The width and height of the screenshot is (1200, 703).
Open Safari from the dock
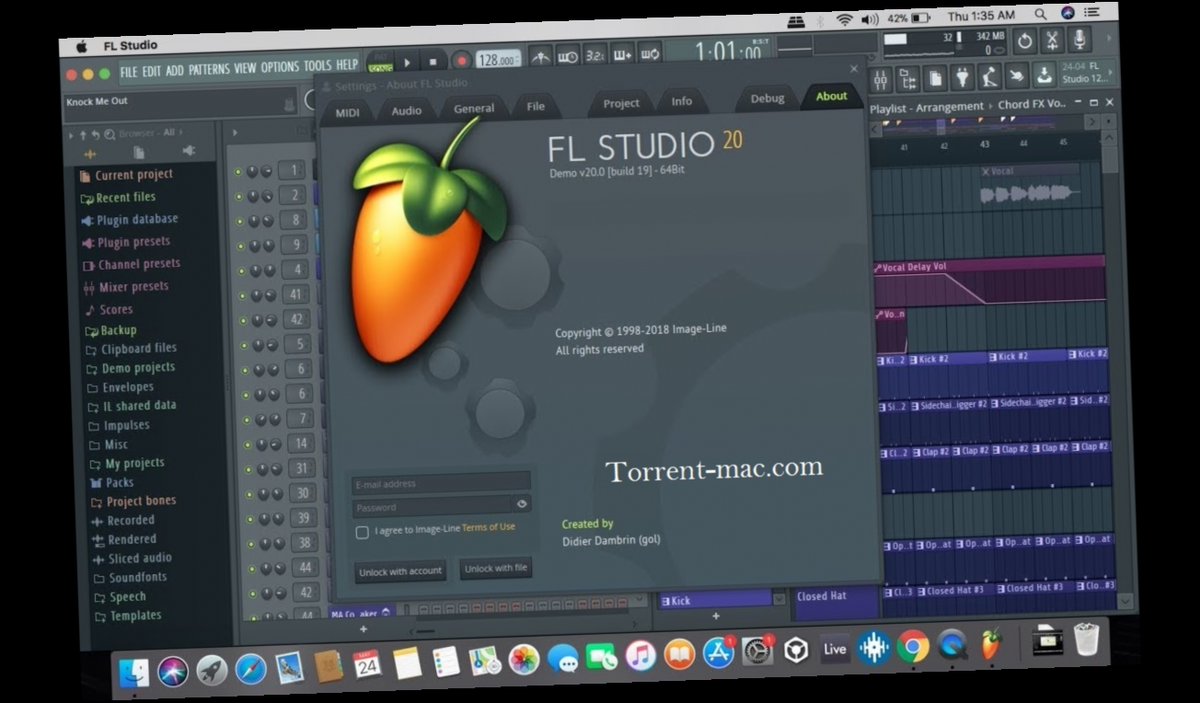coord(250,667)
